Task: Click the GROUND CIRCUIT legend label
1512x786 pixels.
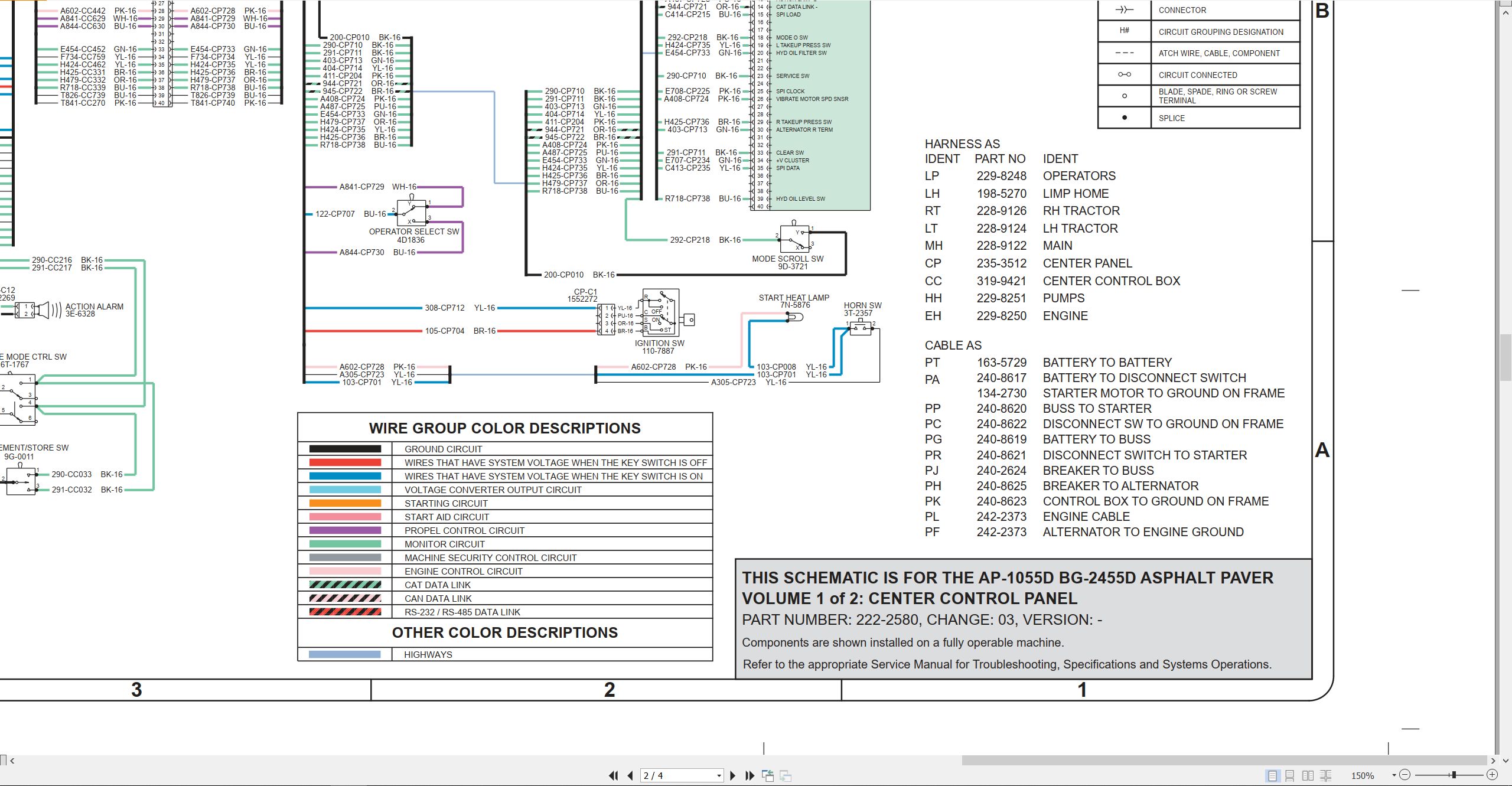Action: click(x=444, y=449)
